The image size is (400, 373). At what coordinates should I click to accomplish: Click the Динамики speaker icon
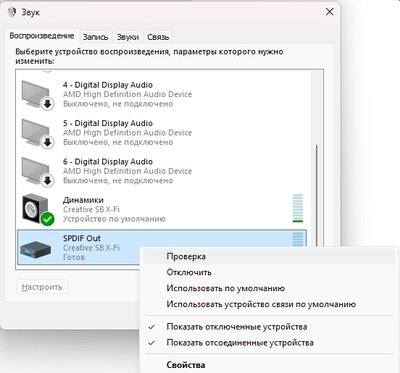[38, 209]
